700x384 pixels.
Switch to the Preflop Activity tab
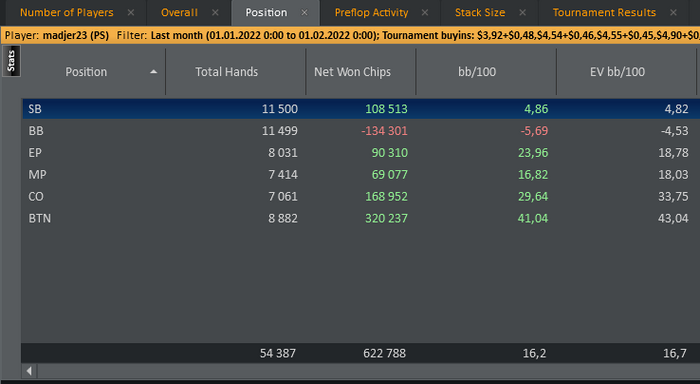371,13
